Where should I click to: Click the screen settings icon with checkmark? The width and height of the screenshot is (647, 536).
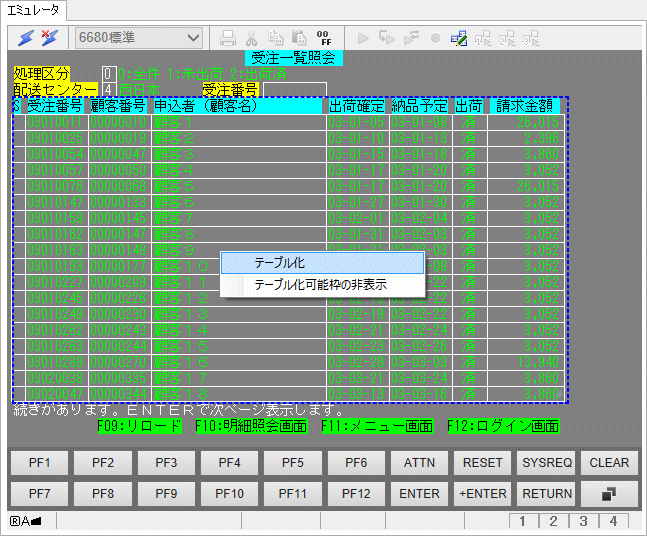459,38
